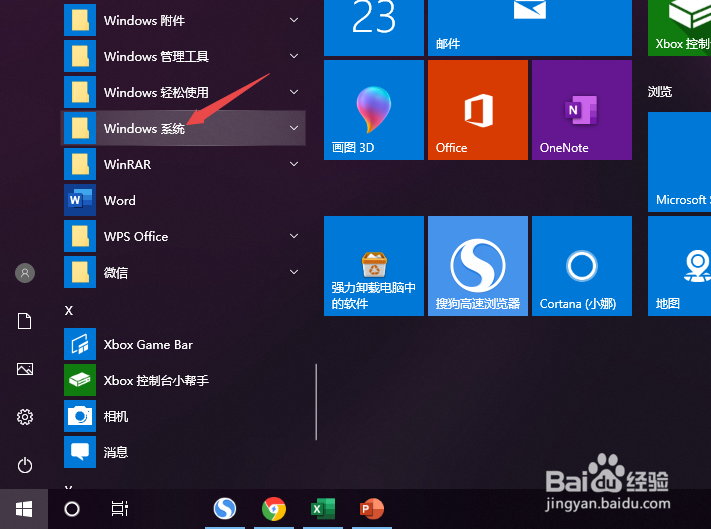Open the Windows 系统 folder entry
Screen dimensions: 711x529
pos(183,128)
